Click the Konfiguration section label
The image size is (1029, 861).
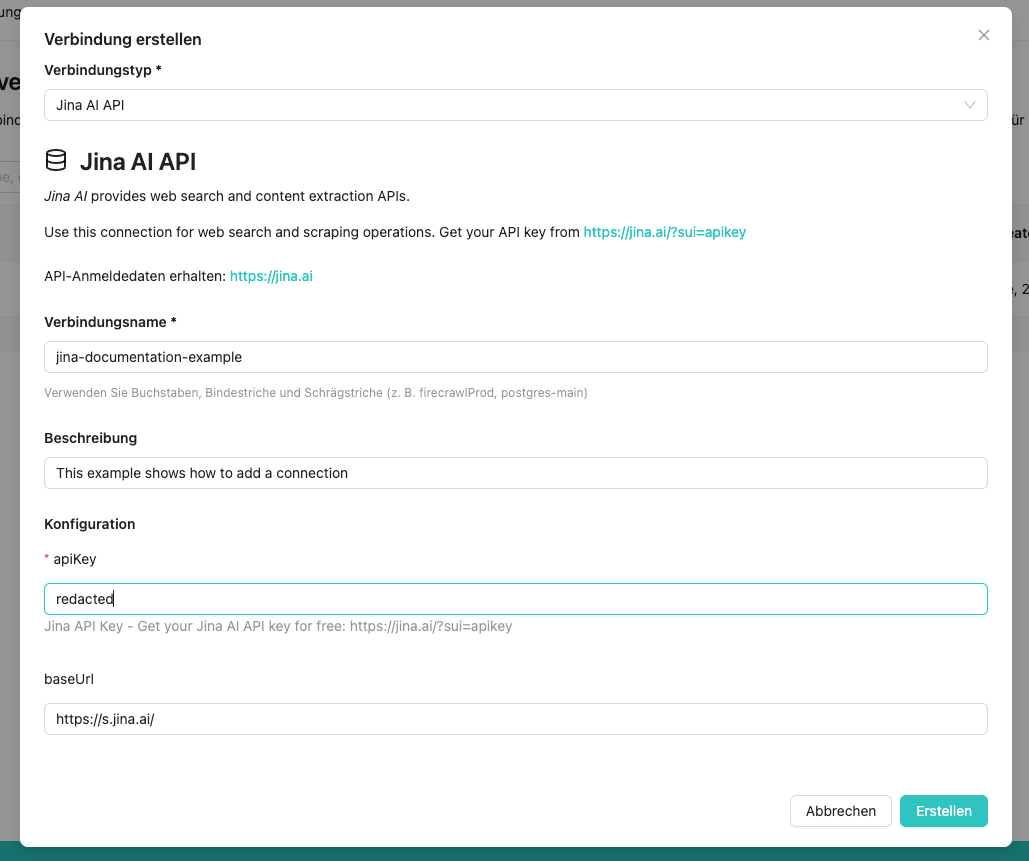coord(90,524)
